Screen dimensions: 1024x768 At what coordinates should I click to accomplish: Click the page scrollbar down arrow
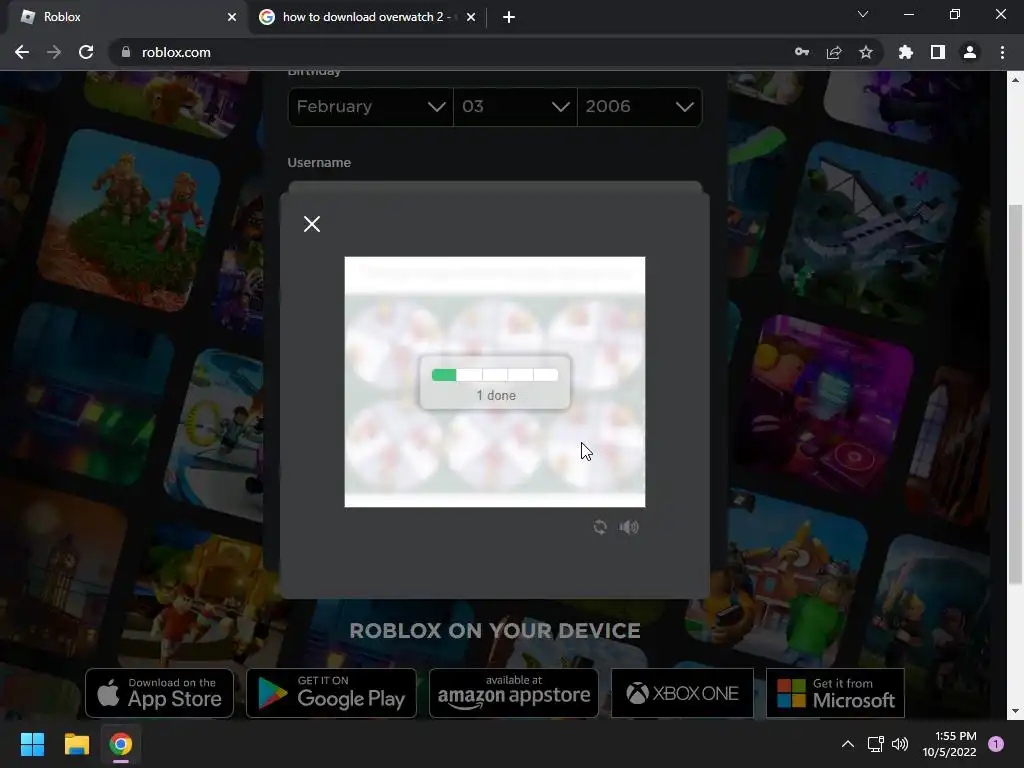tap(1015, 711)
